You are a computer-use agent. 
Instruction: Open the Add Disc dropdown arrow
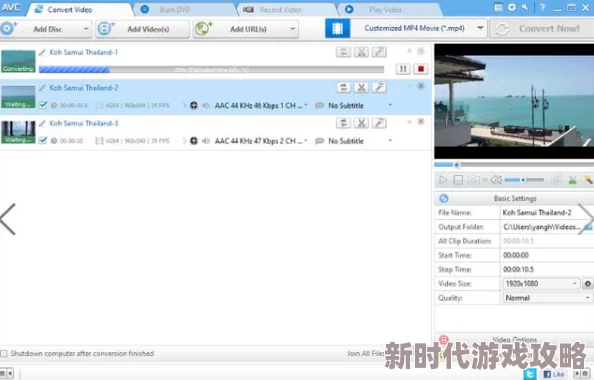click(86, 29)
